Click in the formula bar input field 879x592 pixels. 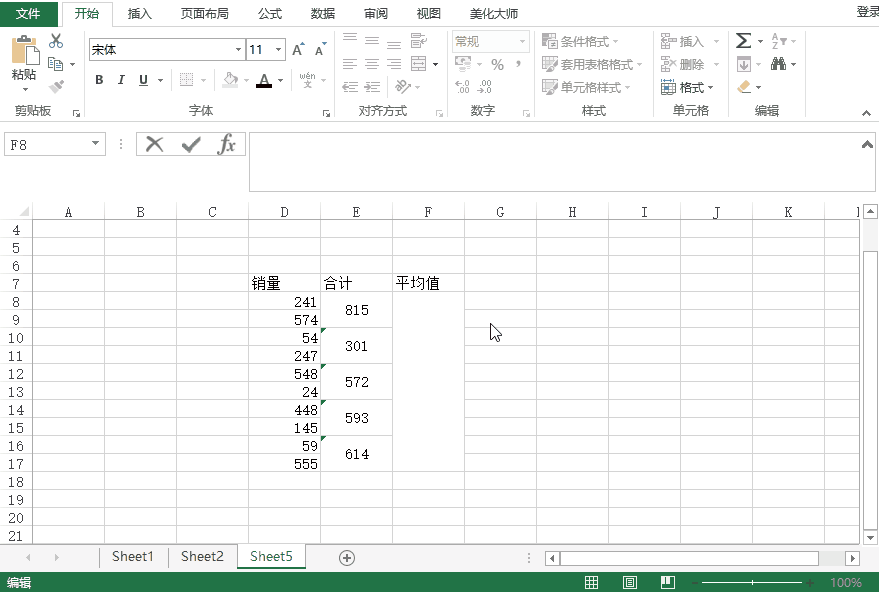pyautogui.click(x=562, y=162)
